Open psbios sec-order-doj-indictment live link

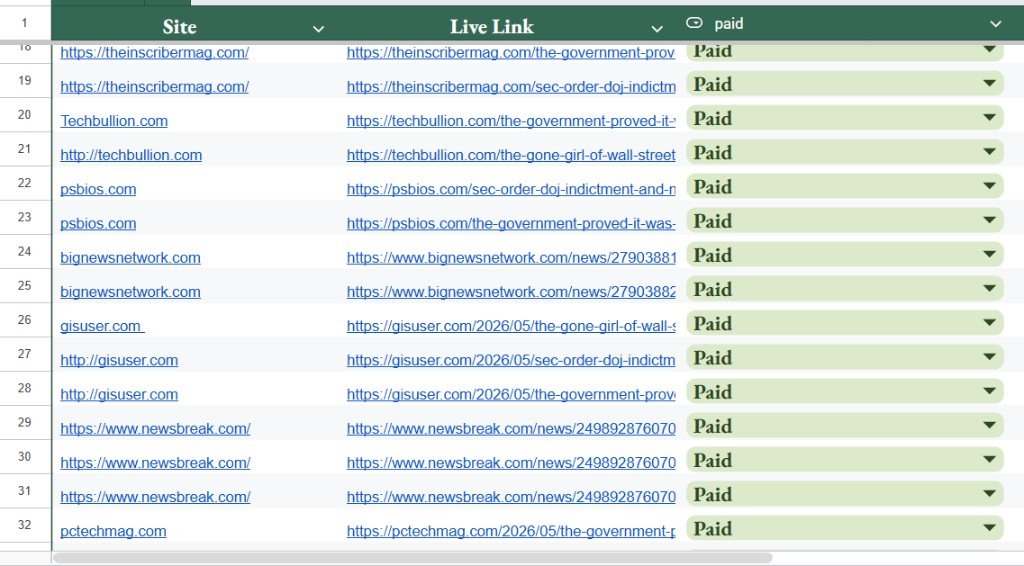tap(511, 189)
